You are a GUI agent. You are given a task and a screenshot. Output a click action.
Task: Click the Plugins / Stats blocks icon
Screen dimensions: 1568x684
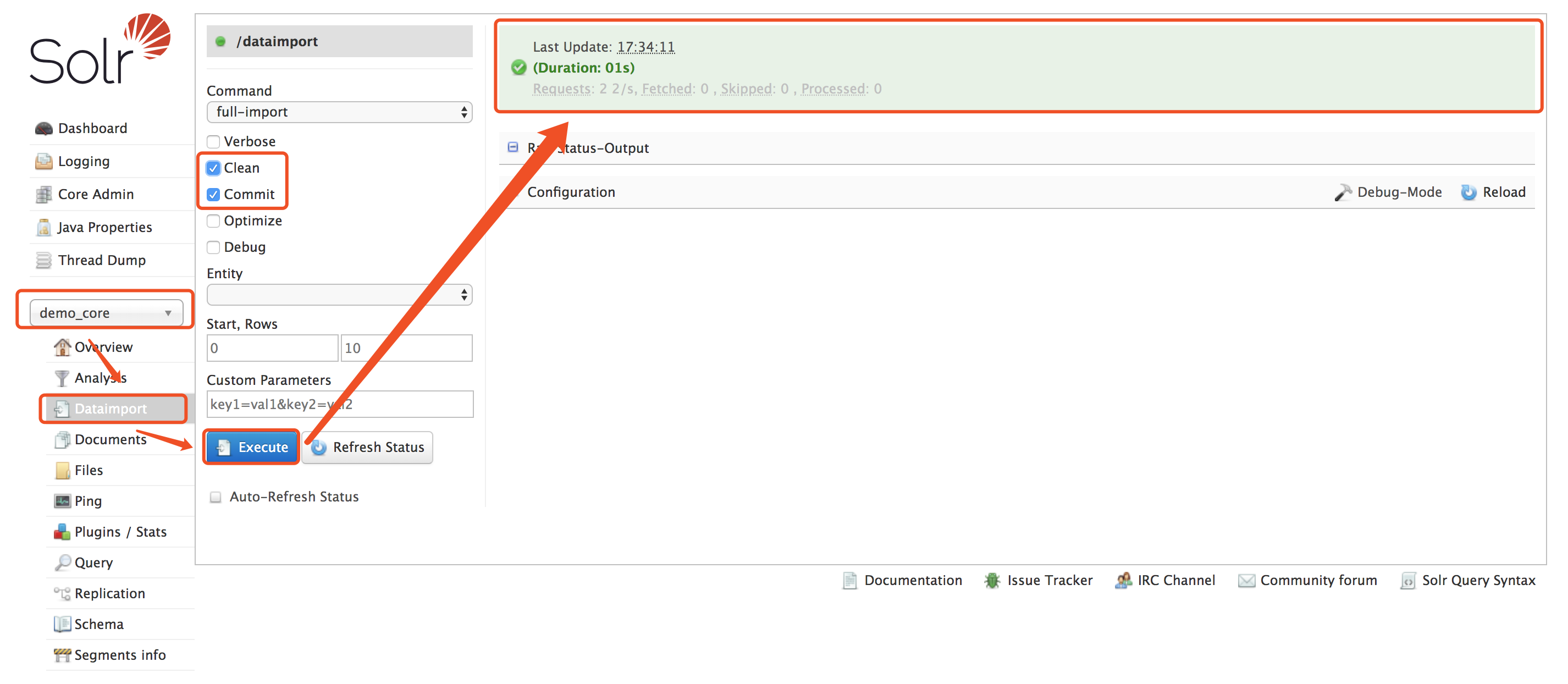point(62,532)
